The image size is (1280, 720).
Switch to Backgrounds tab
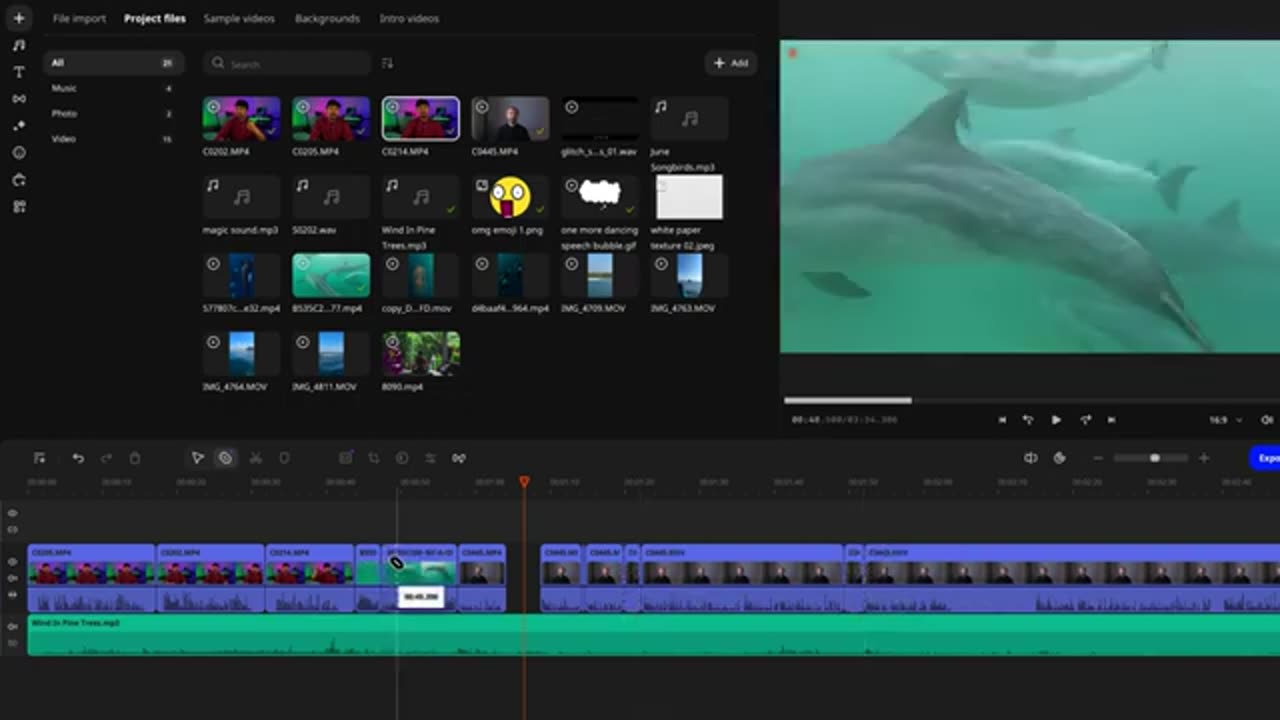327,19
